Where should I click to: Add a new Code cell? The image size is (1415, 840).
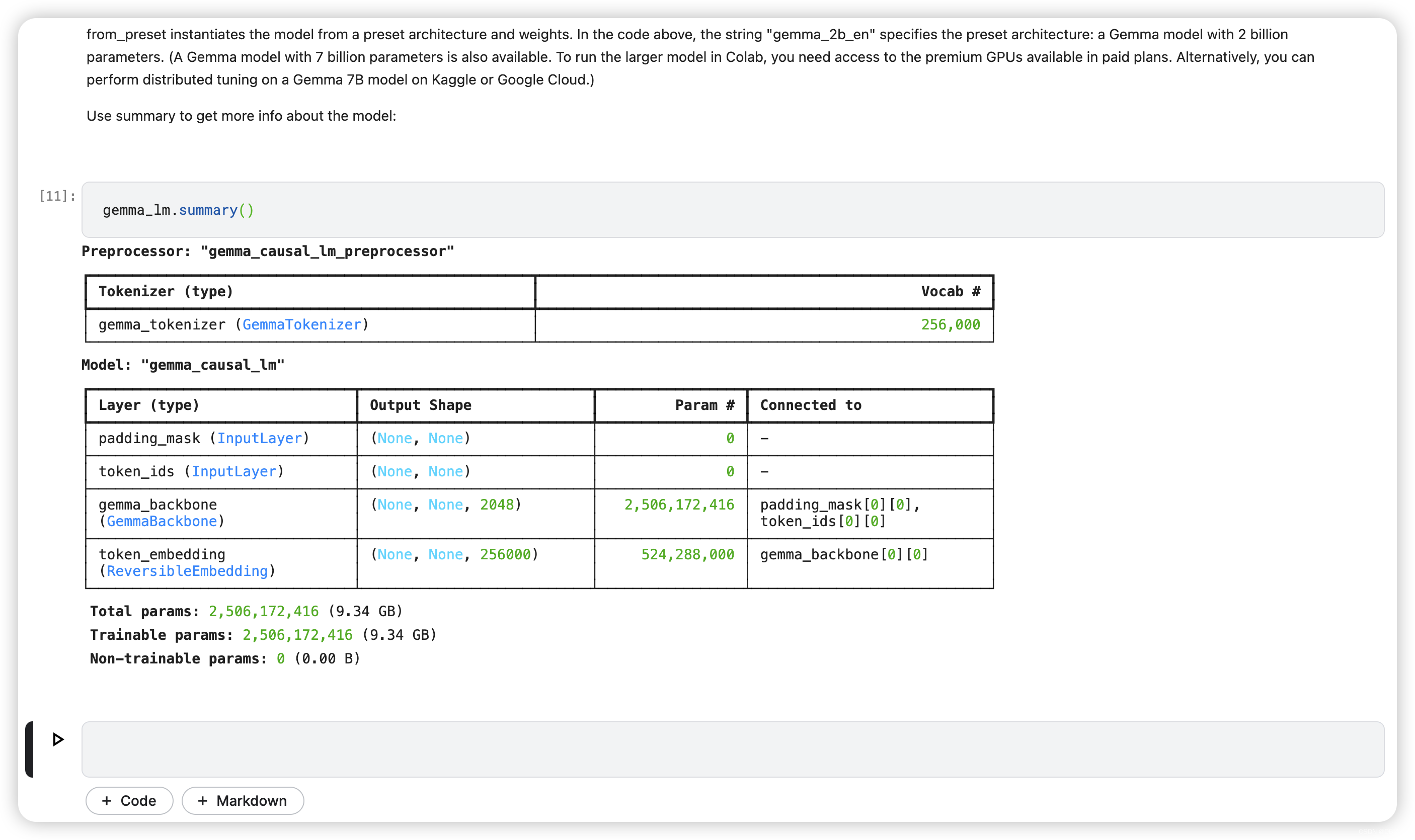(x=129, y=800)
